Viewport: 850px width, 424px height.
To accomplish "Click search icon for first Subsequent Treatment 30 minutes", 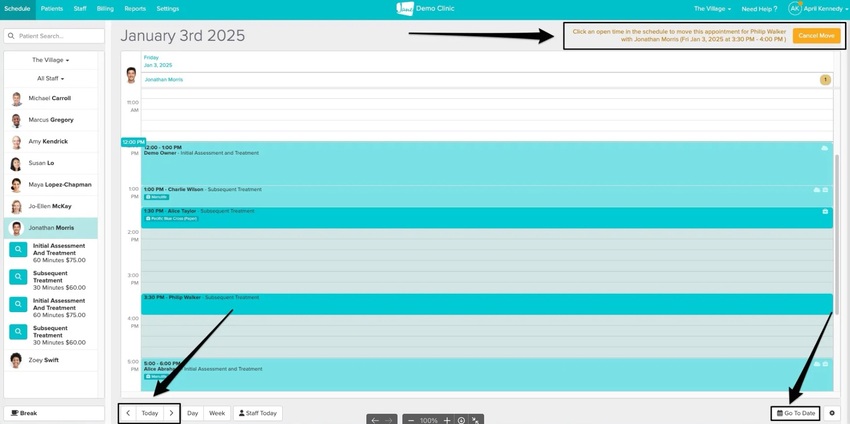I will tap(18, 277).
